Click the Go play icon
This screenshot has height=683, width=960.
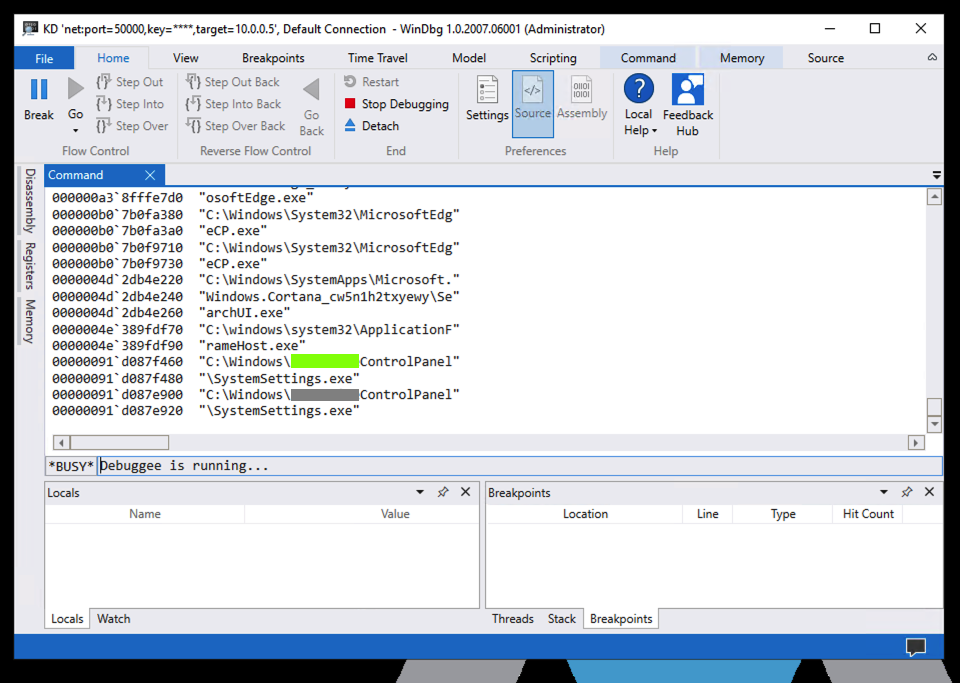tap(75, 89)
